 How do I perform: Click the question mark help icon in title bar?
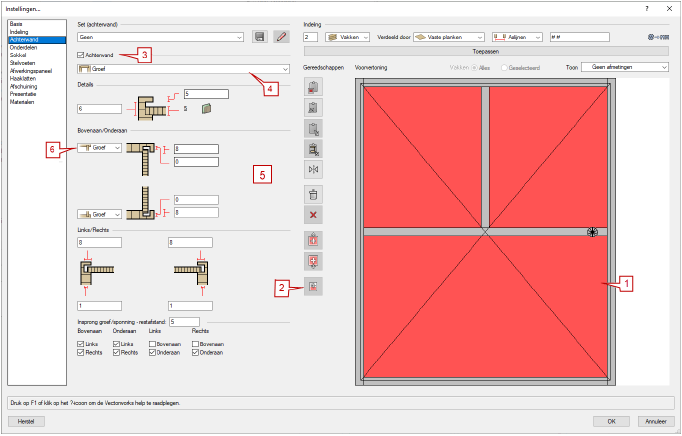(x=647, y=9)
